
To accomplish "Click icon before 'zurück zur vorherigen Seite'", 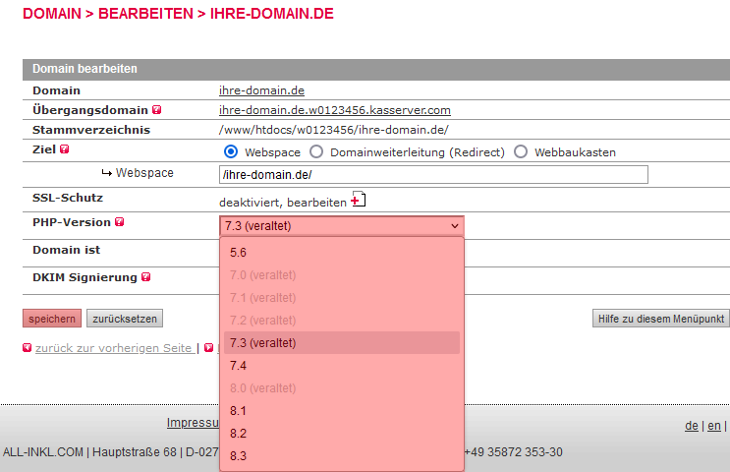I will point(27,348).
